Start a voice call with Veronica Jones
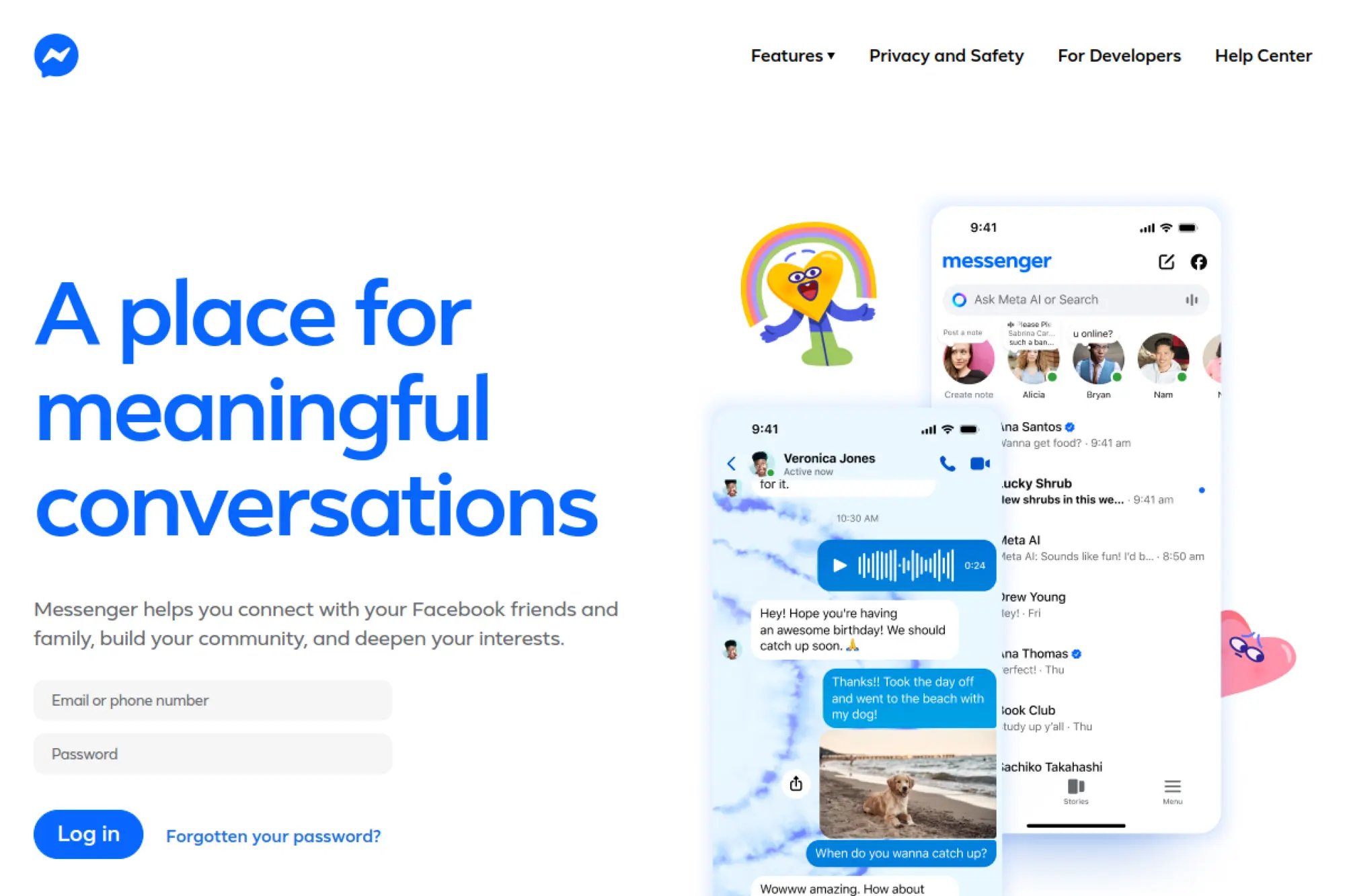 pos(948,463)
